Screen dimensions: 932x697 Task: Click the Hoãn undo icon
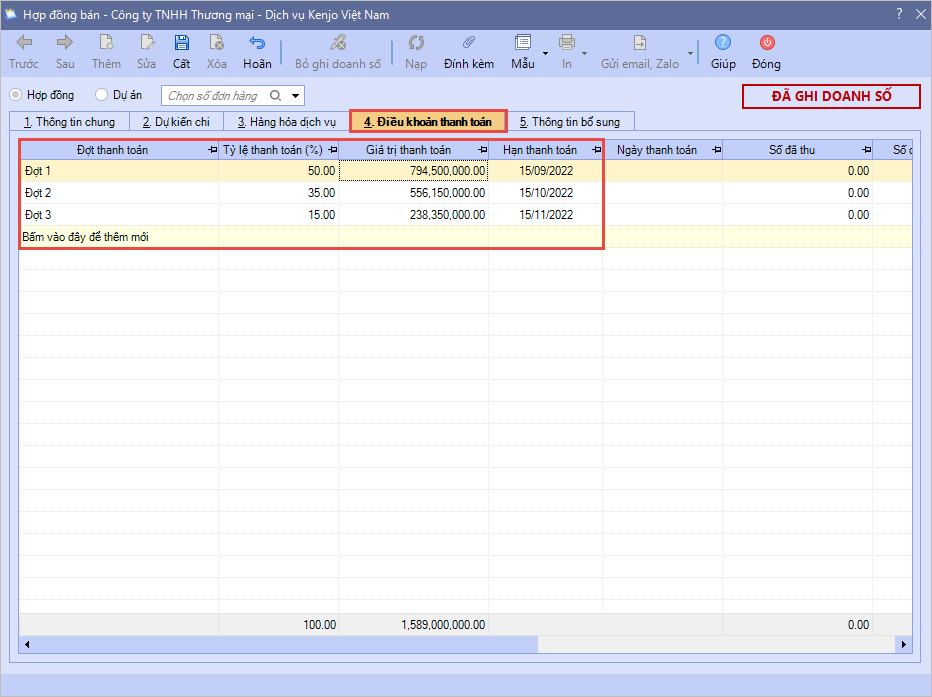pyautogui.click(x=257, y=43)
